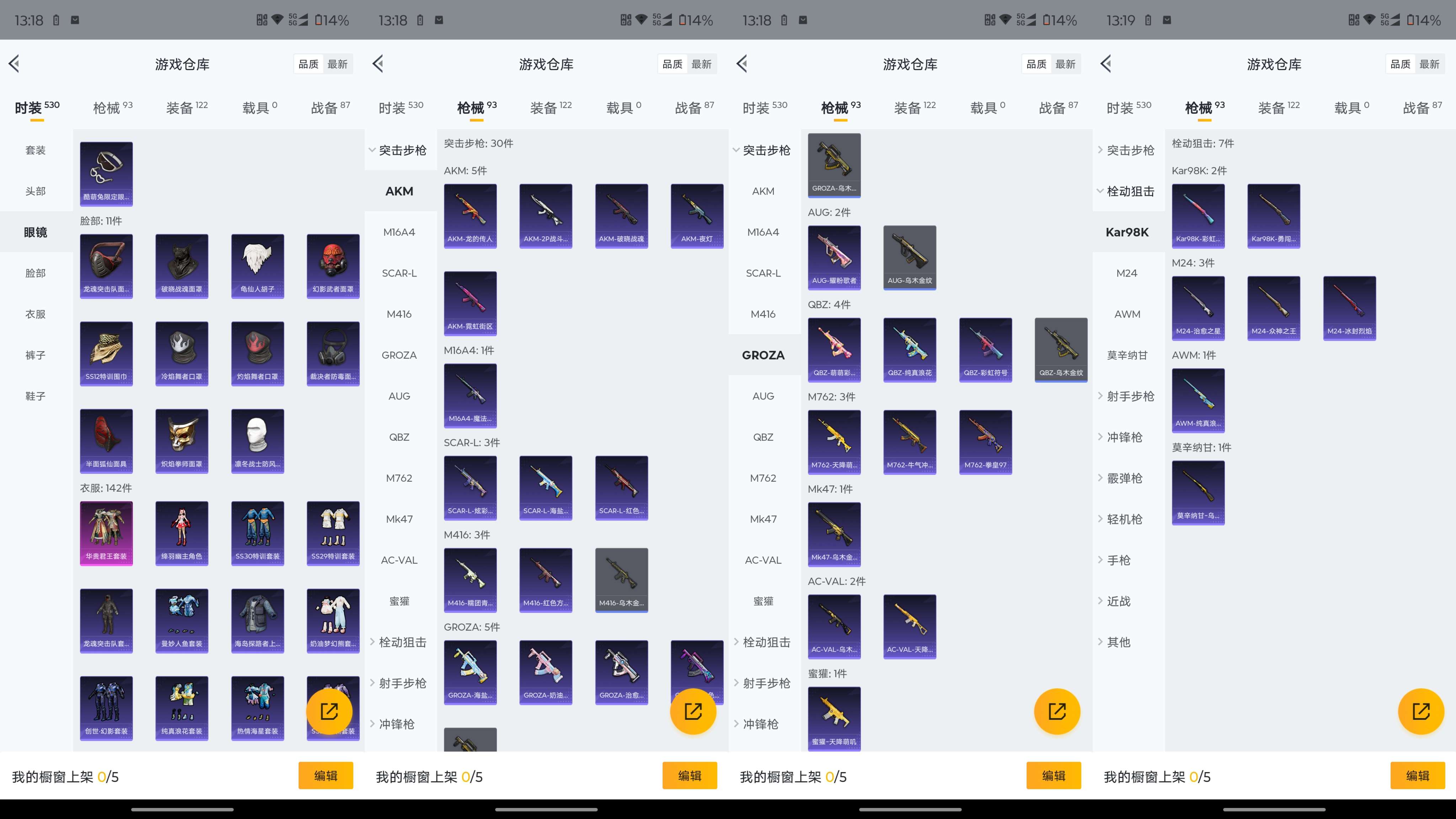The width and height of the screenshot is (1456, 819).
Task: Tap 我的橱窗上架 0/5 on the 13:19 screen
Action: pyautogui.click(x=1157, y=777)
